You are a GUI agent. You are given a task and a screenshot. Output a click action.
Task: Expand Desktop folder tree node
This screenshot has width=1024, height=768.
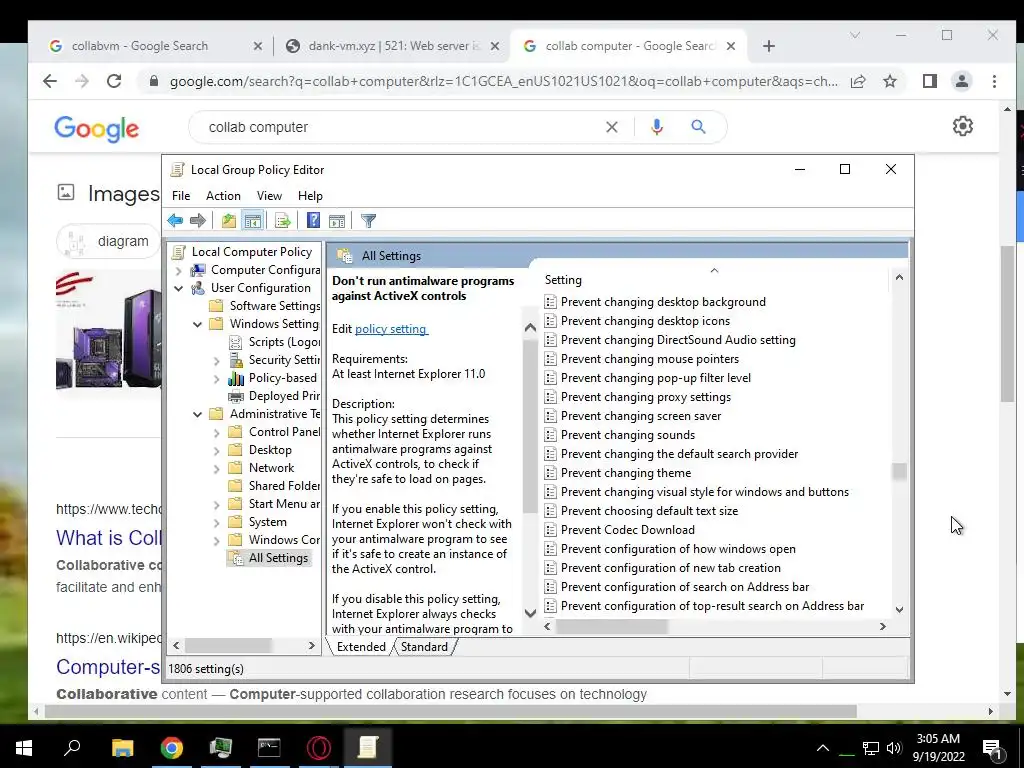pos(216,451)
